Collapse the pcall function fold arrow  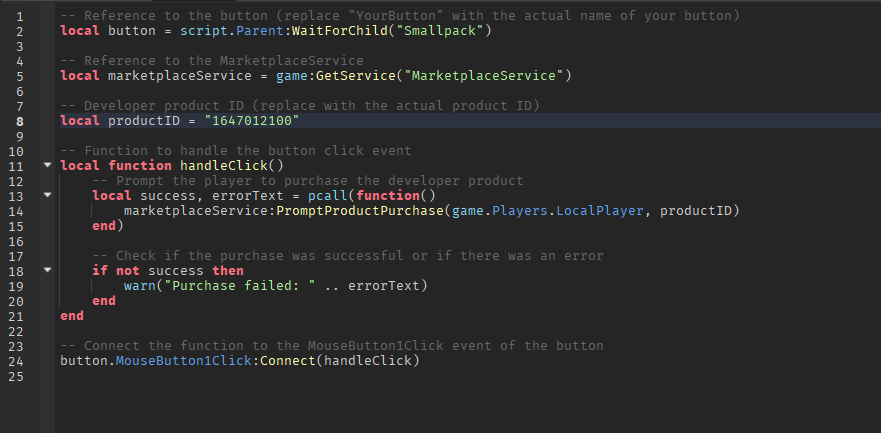coord(47,195)
